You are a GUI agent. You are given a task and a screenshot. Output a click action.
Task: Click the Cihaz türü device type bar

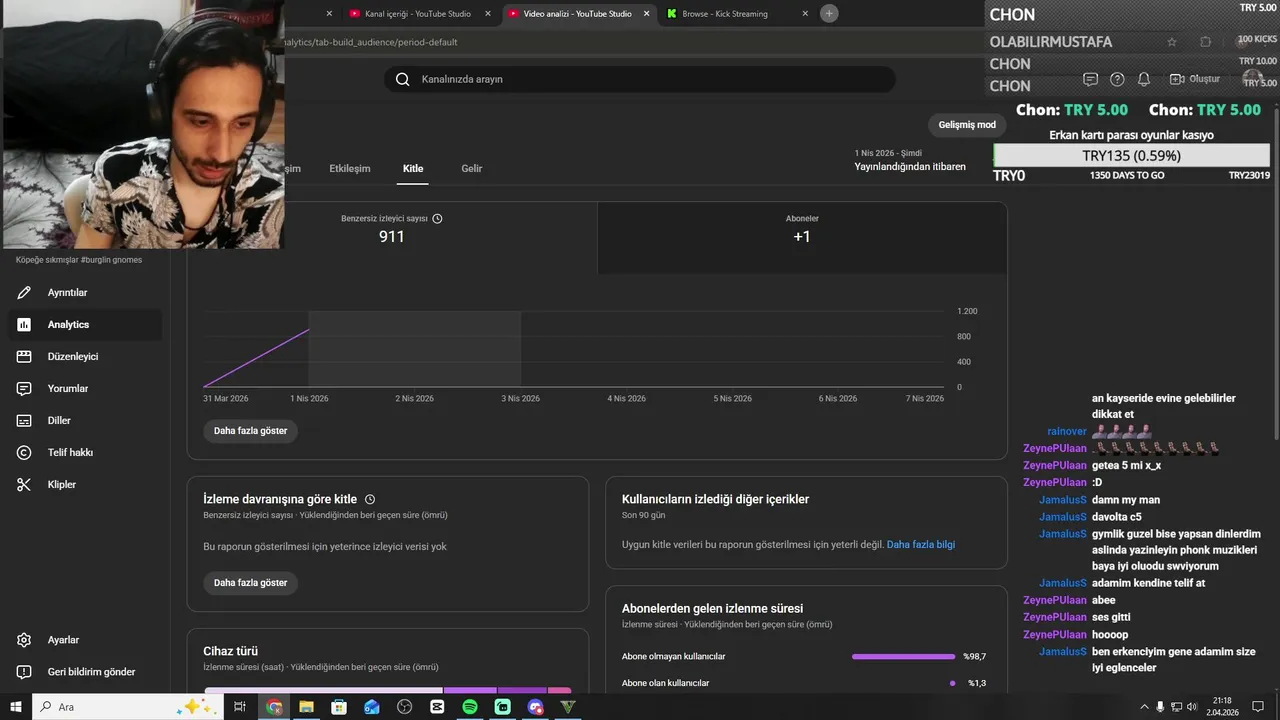(388, 690)
